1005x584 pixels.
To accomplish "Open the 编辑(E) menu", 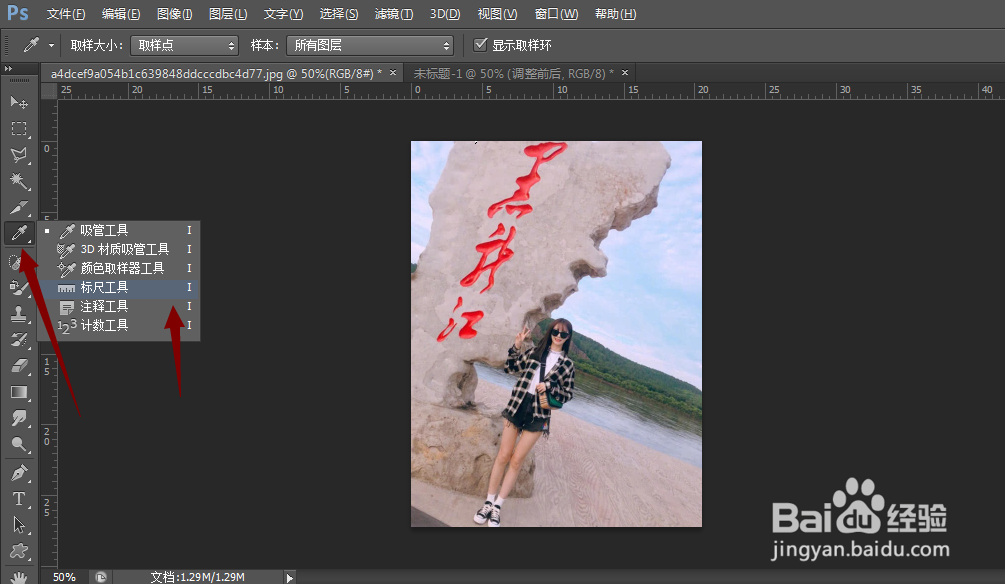I will (x=120, y=13).
